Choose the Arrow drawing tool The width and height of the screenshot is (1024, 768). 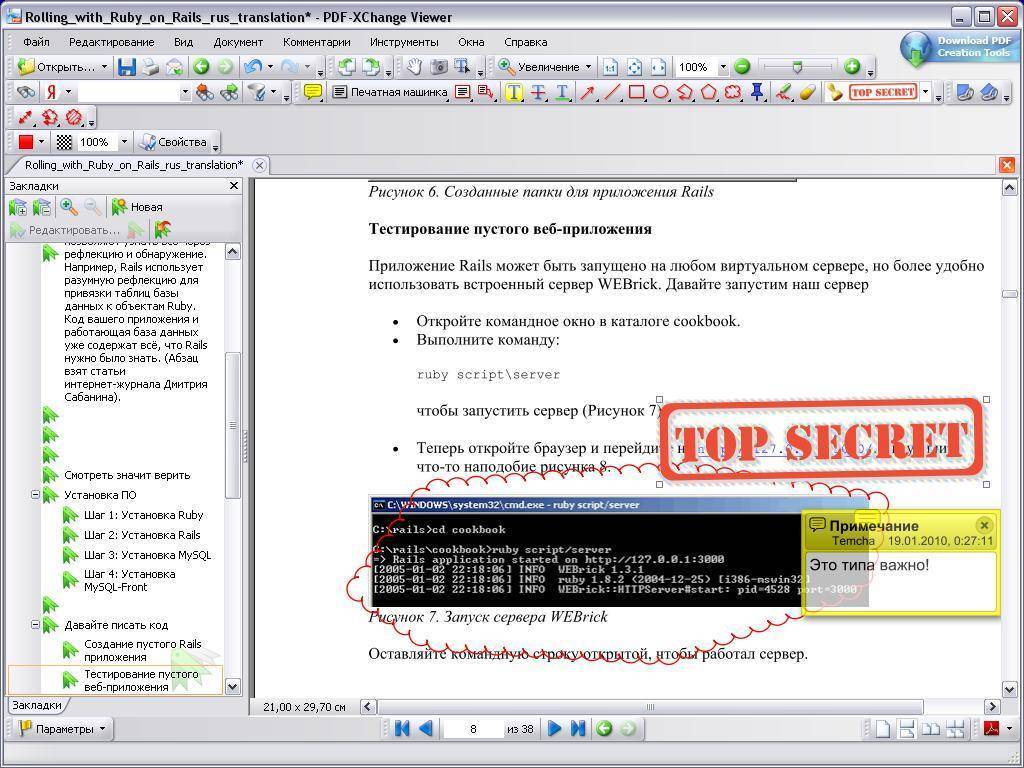[x=587, y=93]
